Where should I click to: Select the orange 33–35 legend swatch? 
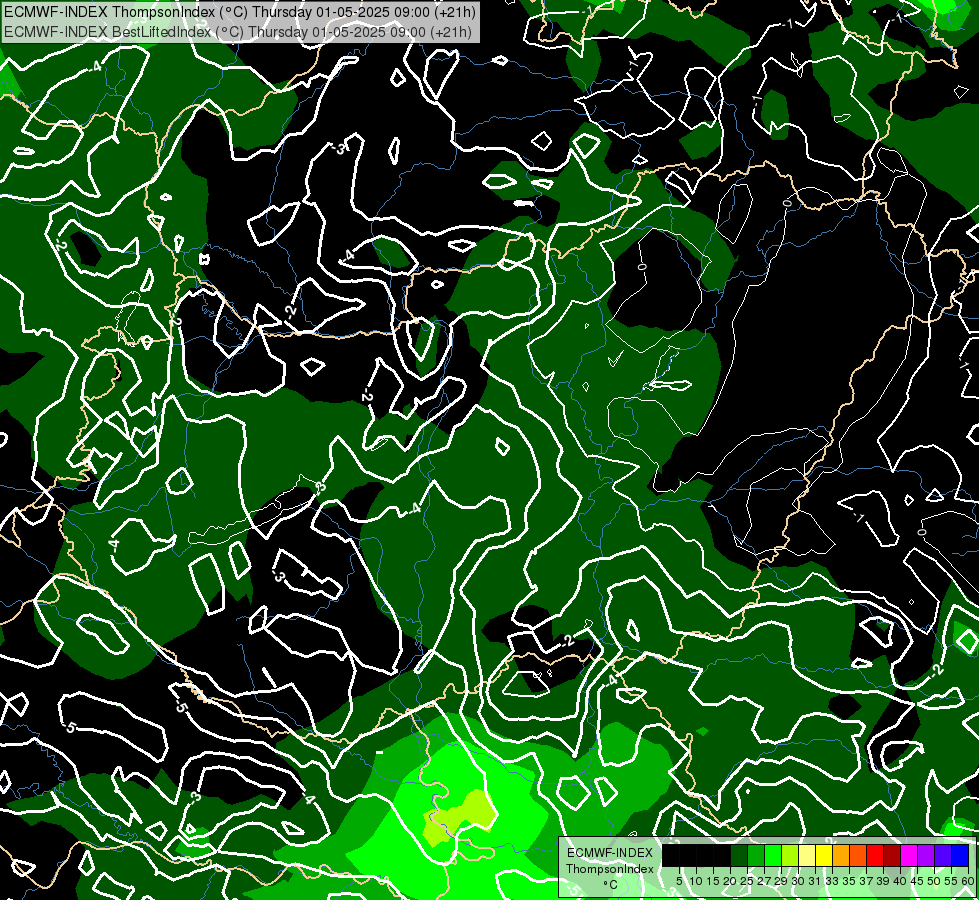841,855
